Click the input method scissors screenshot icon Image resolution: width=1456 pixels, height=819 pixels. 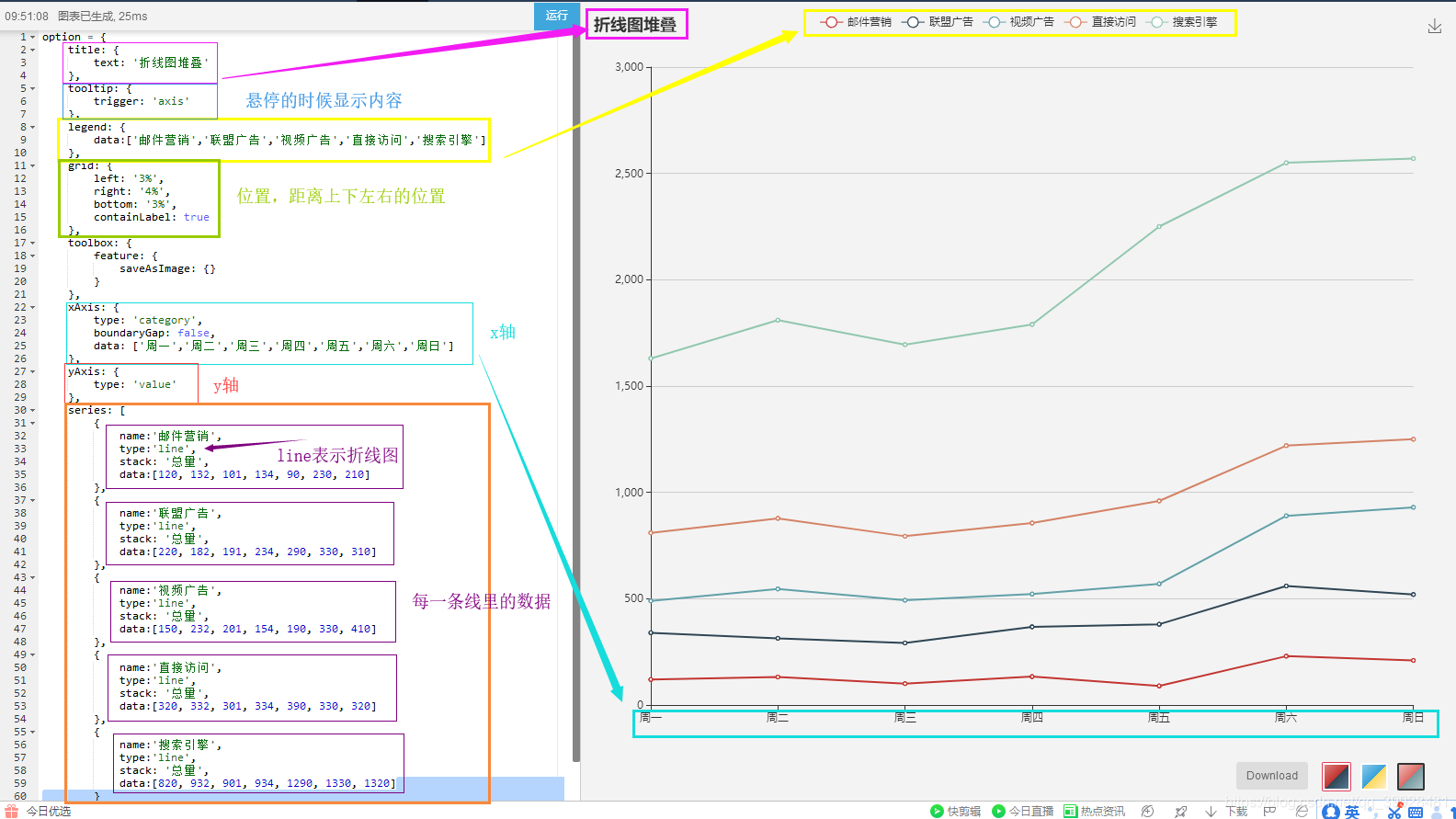1394,812
